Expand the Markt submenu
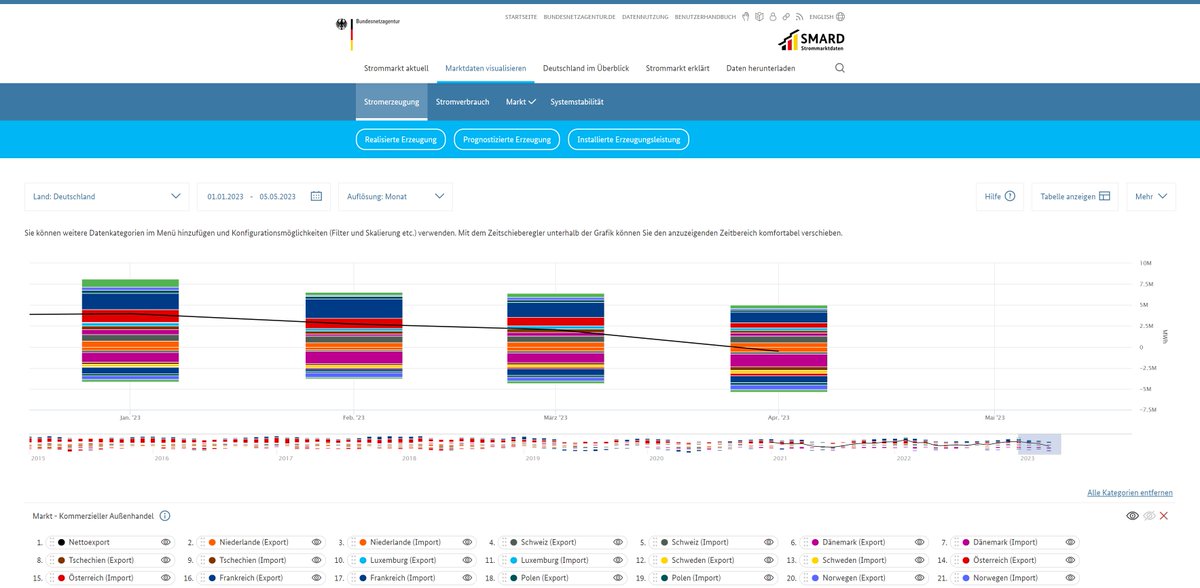Viewport: 1200px width, 588px height. pyautogui.click(x=521, y=102)
